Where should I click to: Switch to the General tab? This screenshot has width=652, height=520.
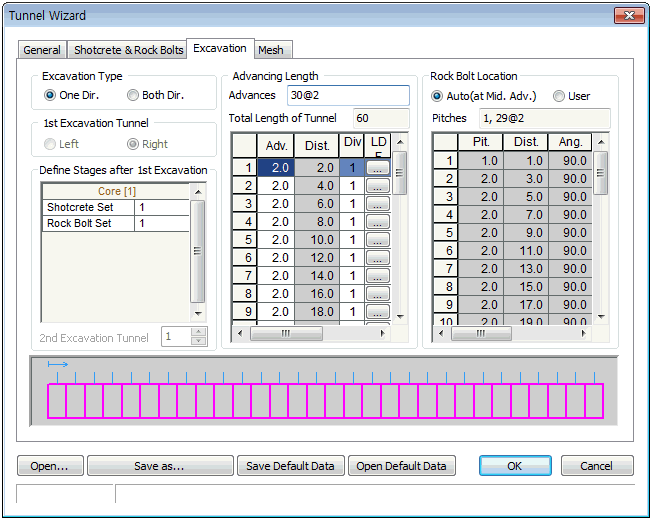point(42,50)
